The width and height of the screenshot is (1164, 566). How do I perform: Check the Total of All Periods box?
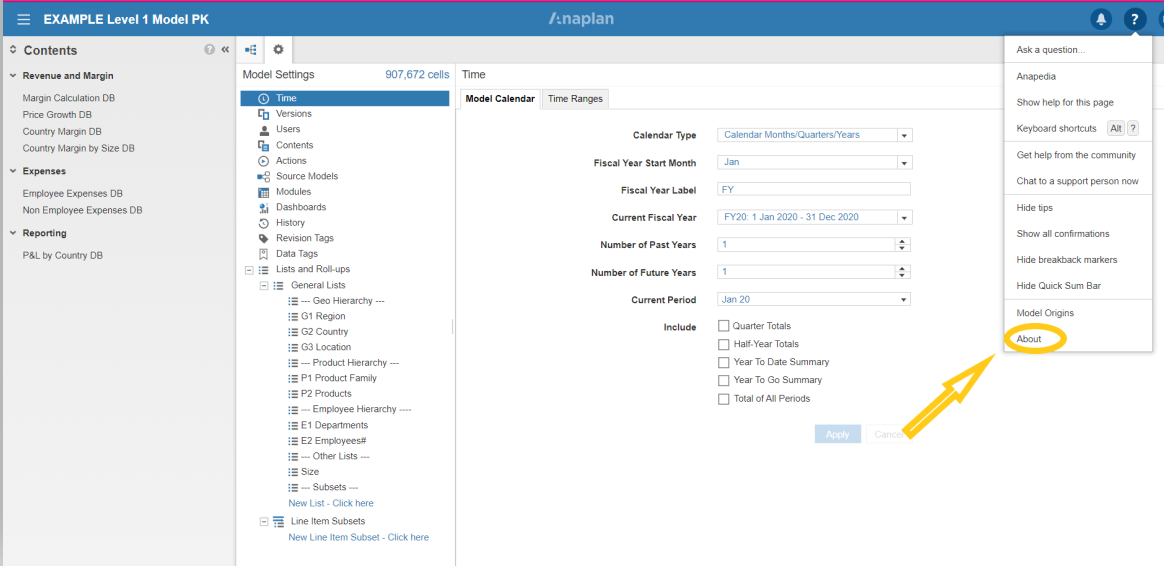[x=724, y=399]
